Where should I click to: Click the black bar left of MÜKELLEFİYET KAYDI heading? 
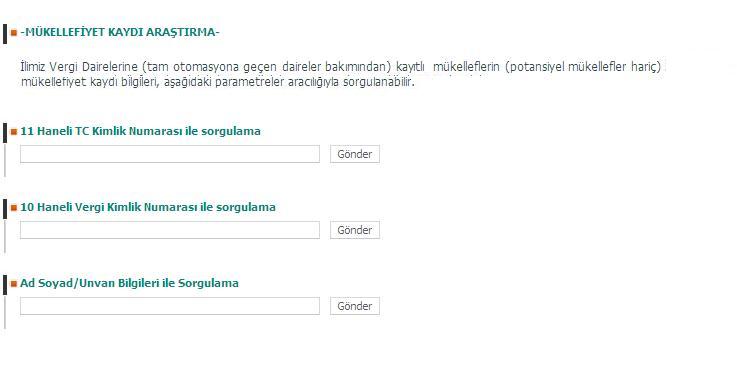coord(5,34)
